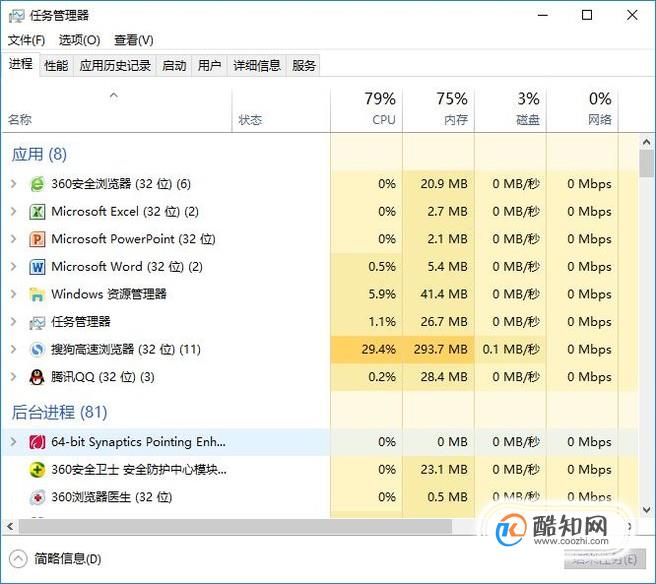Click the 状态 column header

(x=281, y=110)
